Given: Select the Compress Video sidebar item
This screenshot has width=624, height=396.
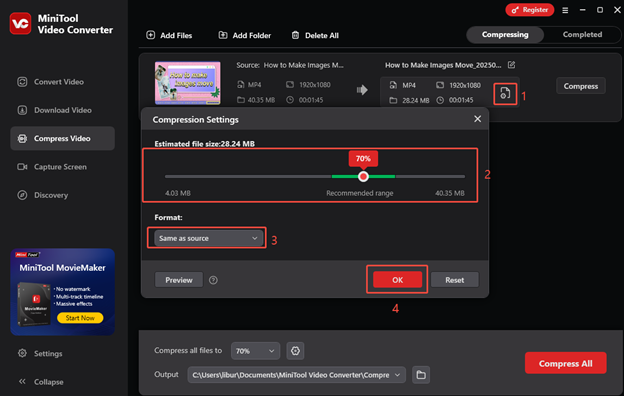Looking at the screenshot, I should (62, 139).
